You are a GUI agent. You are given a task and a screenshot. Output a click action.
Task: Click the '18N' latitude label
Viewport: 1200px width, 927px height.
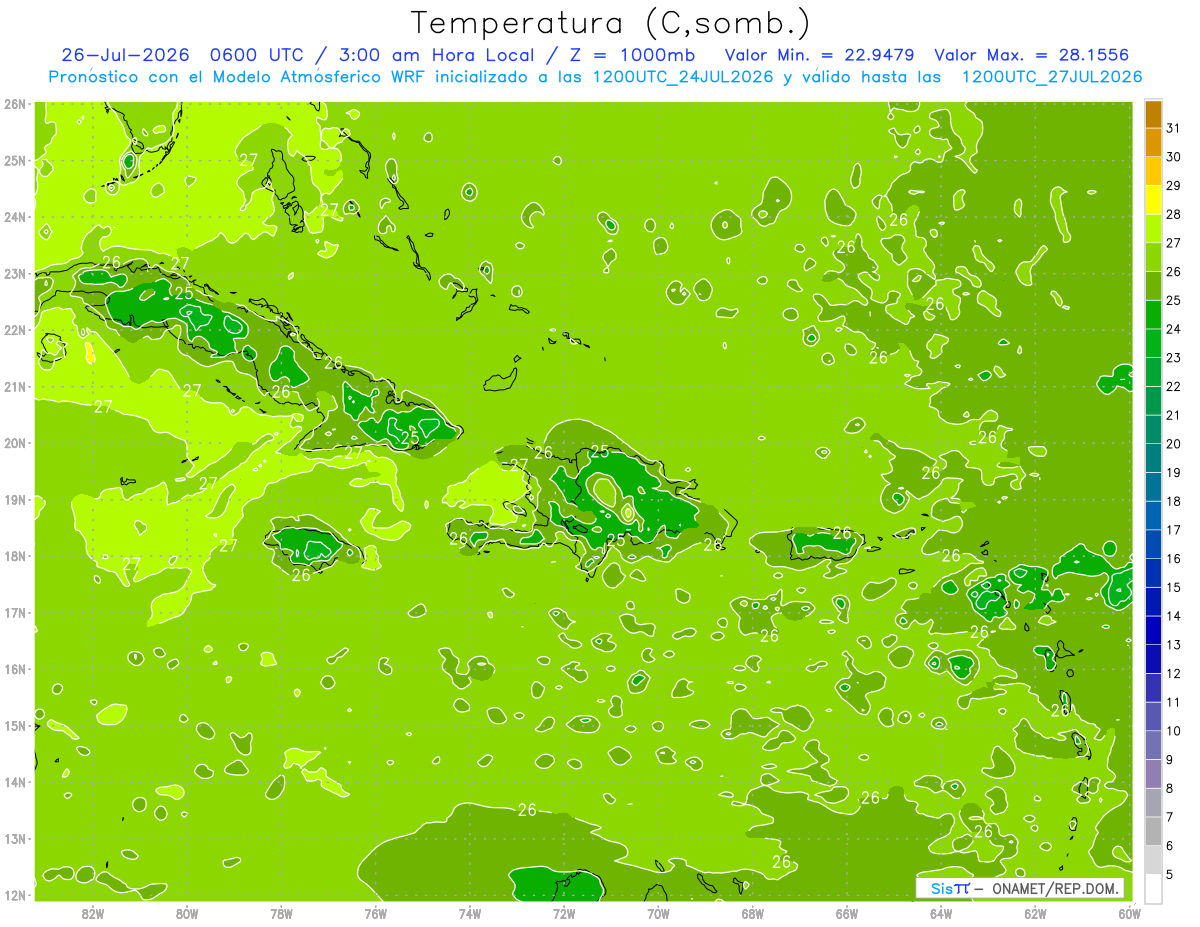click(15, 556)
